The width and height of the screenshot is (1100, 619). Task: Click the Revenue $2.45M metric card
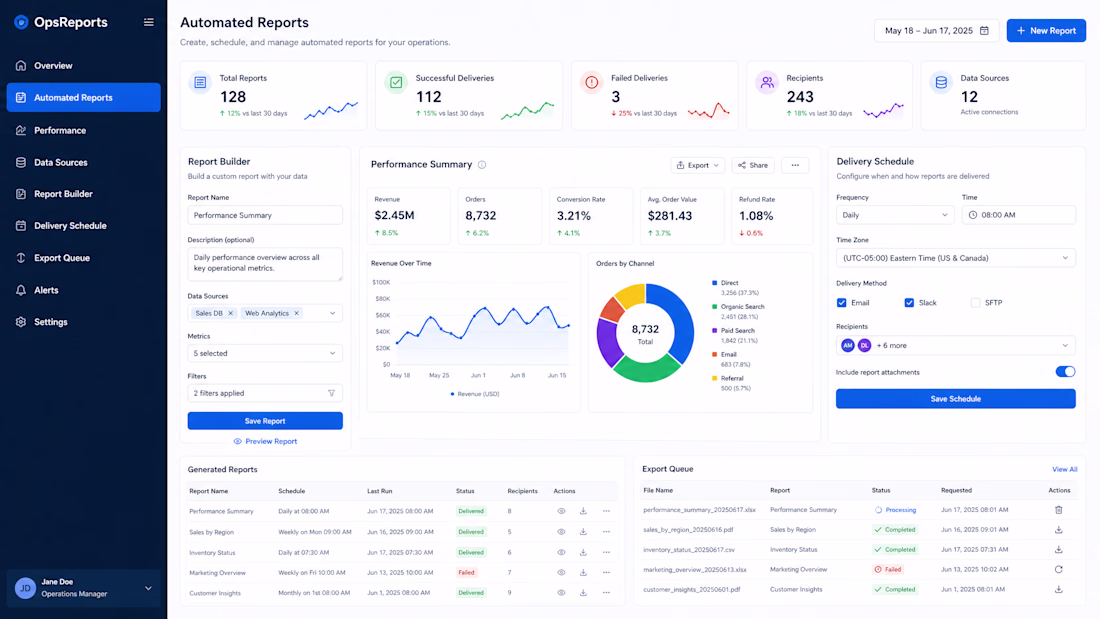coord(409,216)
